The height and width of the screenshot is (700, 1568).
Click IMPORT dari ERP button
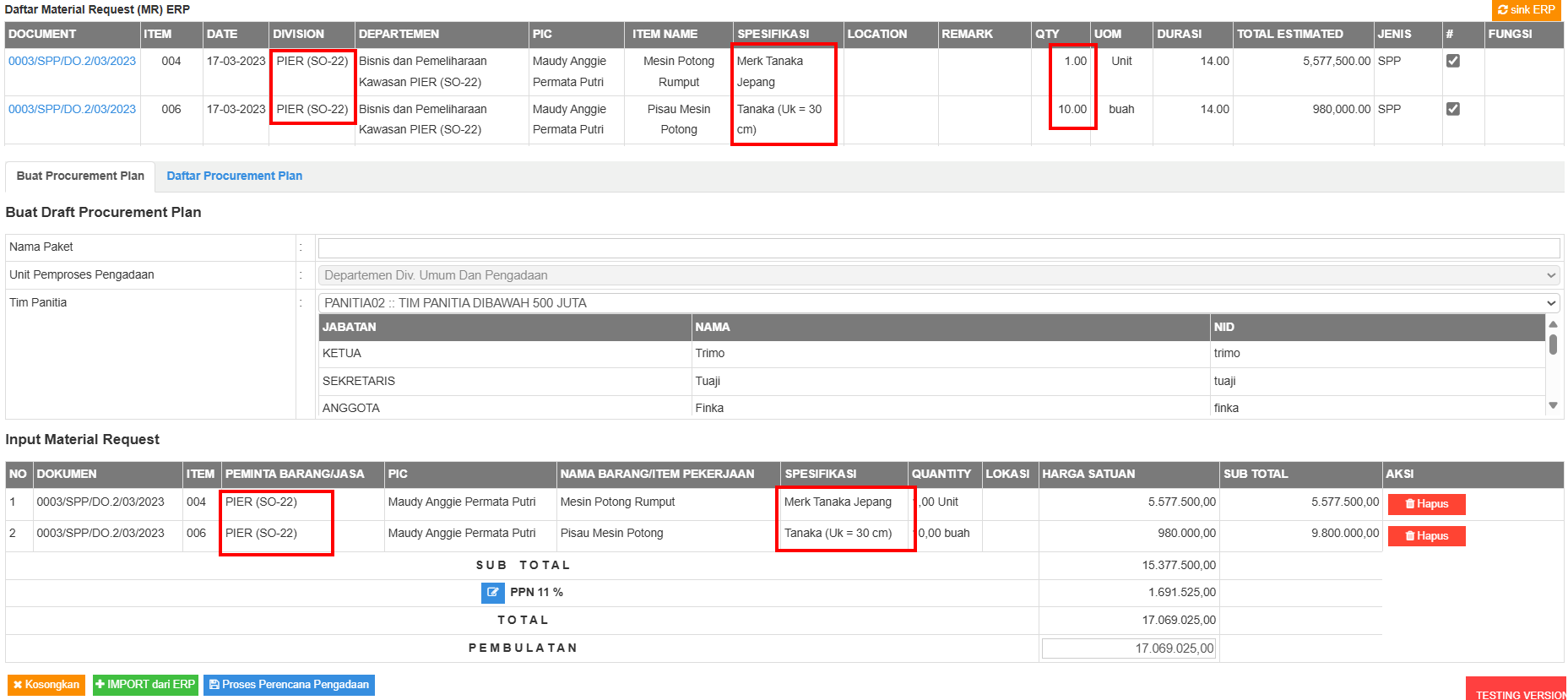(x=145, y=685)
